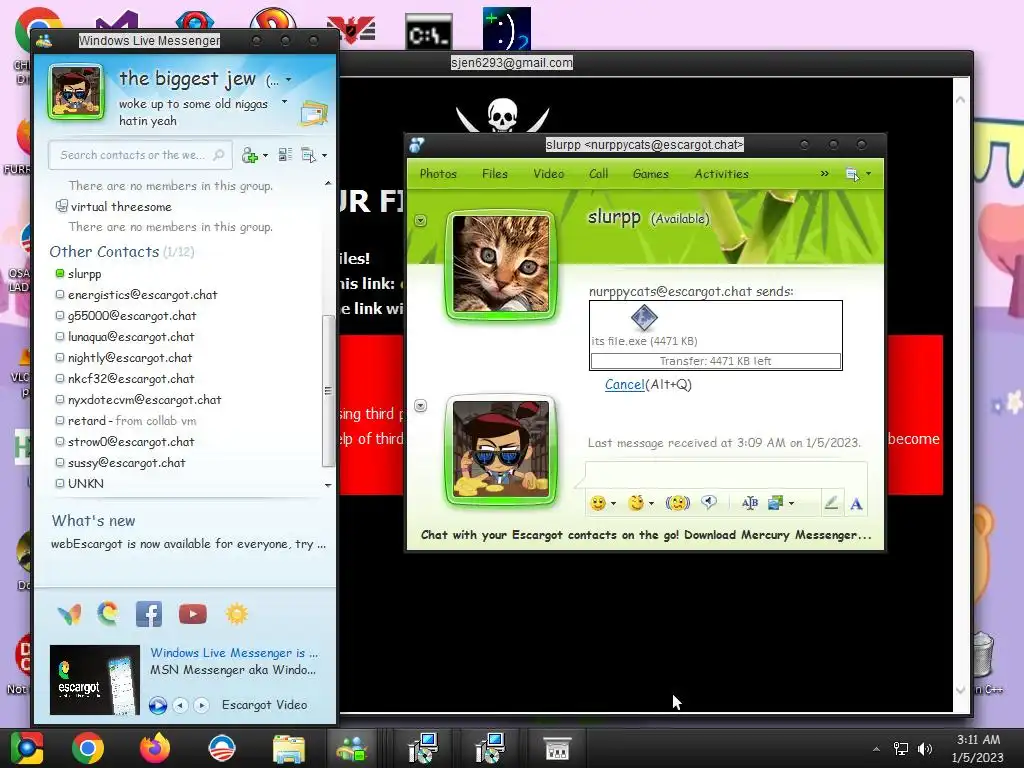Click the handwriting pen icon in chat

pos(831,503)
